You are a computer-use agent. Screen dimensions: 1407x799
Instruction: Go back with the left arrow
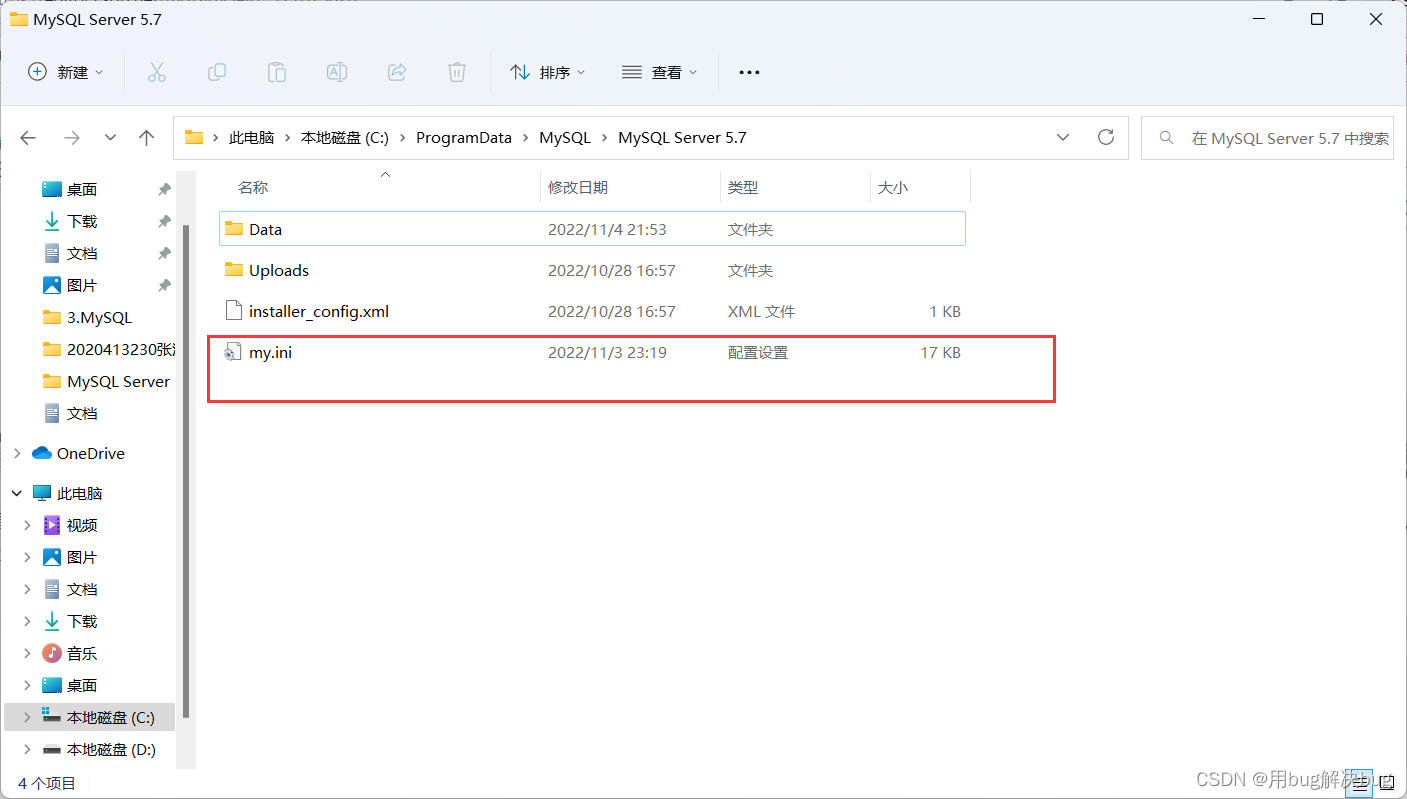pos(28,138)
